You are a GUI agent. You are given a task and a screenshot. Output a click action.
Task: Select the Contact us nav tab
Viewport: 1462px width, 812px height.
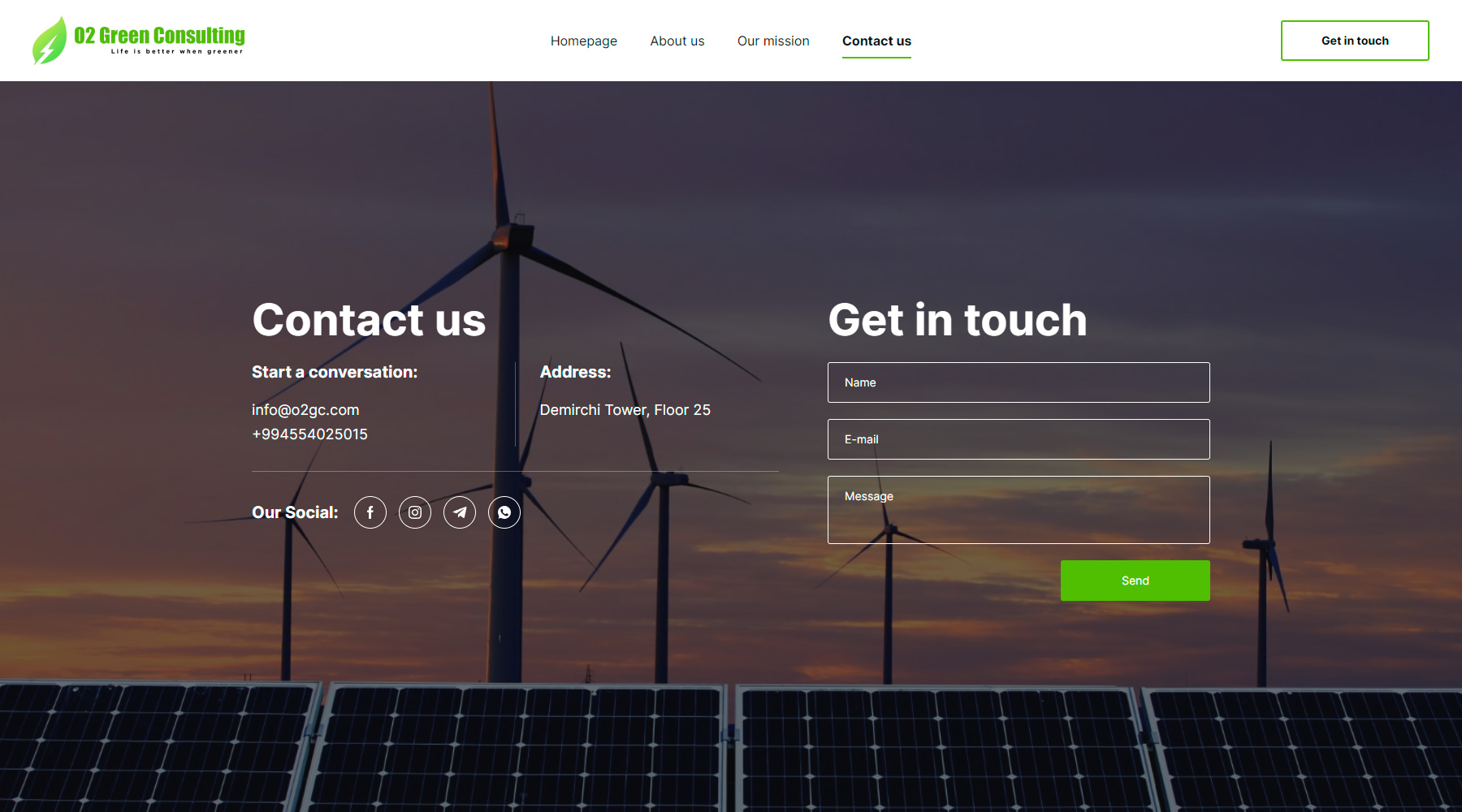pos(876,41)
